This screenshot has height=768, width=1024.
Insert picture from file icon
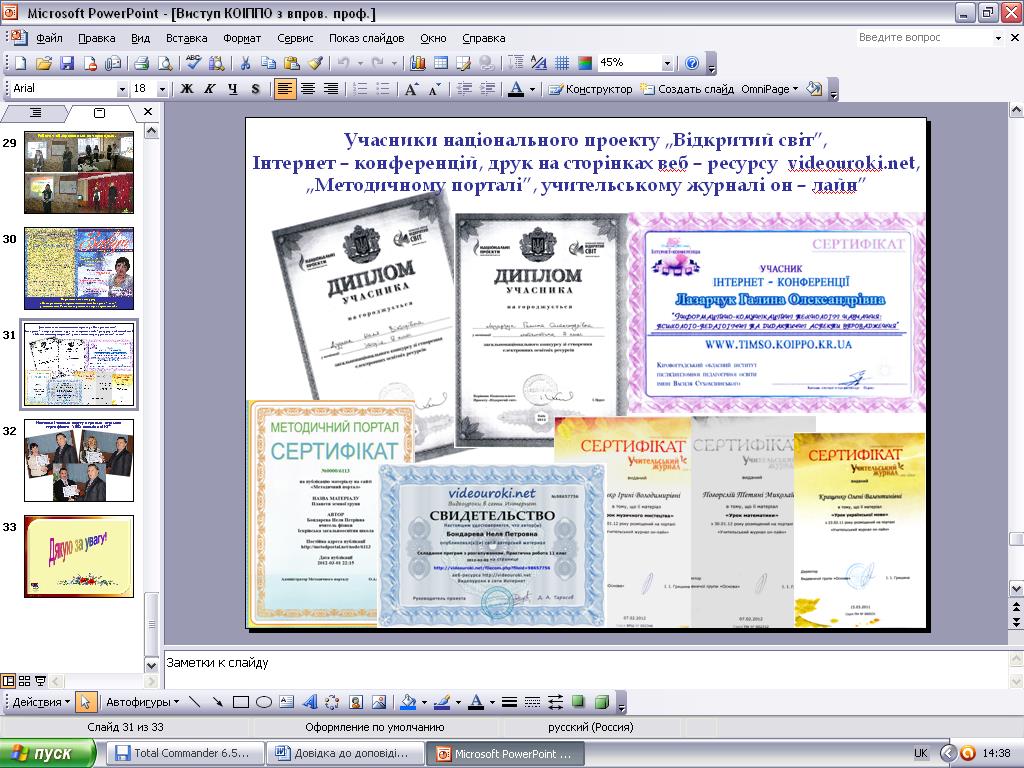pyautogui.click(x=379, y=703)
